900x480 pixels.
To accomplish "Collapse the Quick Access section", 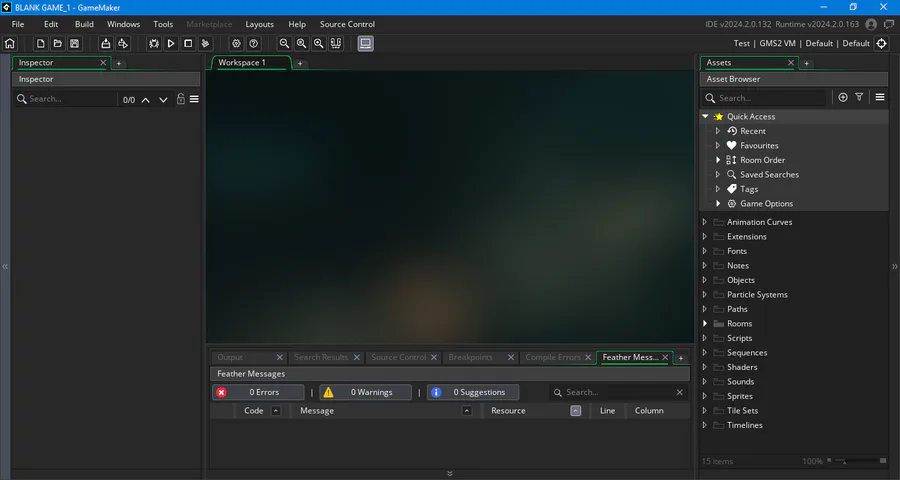I will (x=705, y=117).
